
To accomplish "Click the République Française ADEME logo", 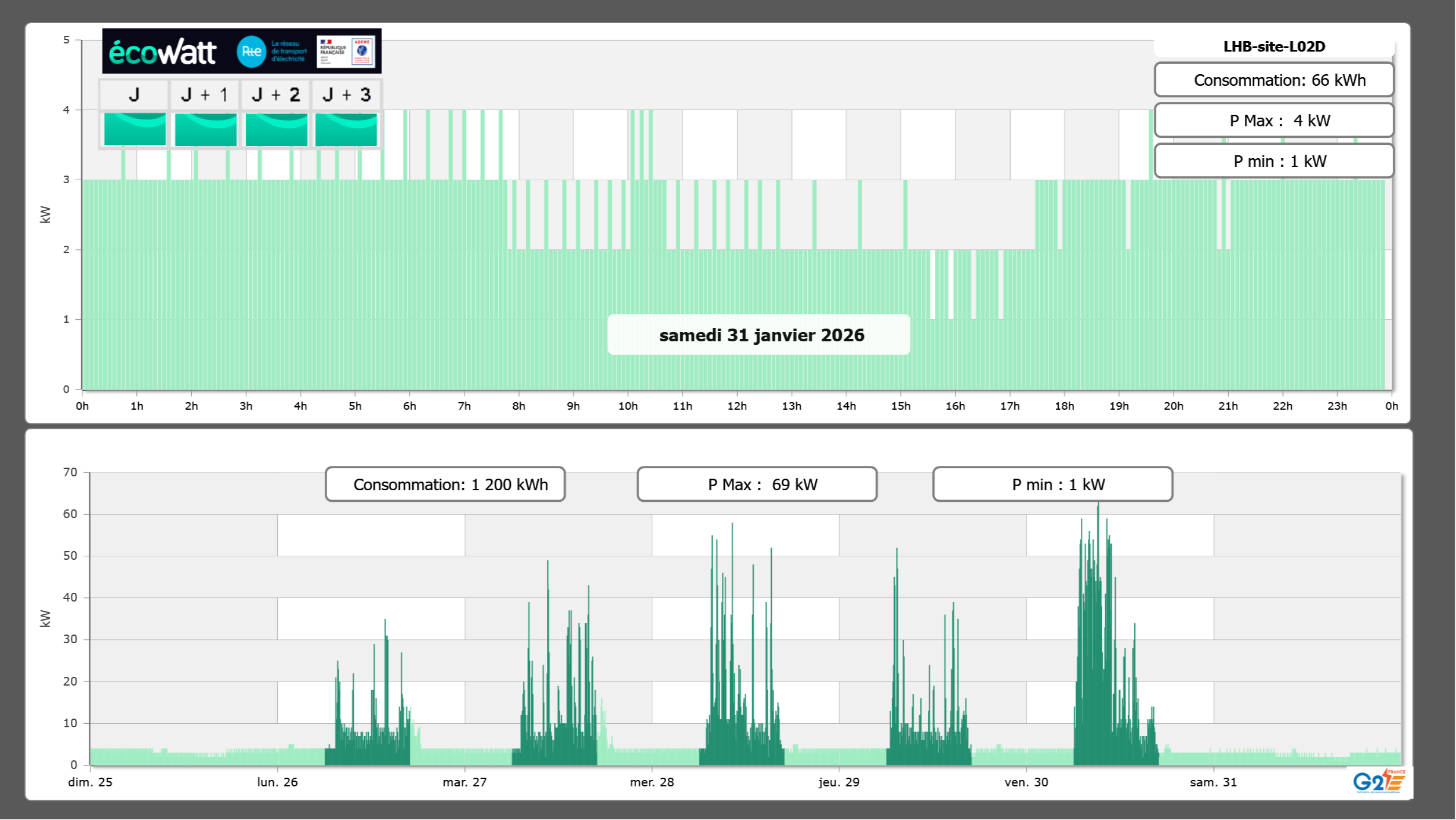I will [346, 52].
